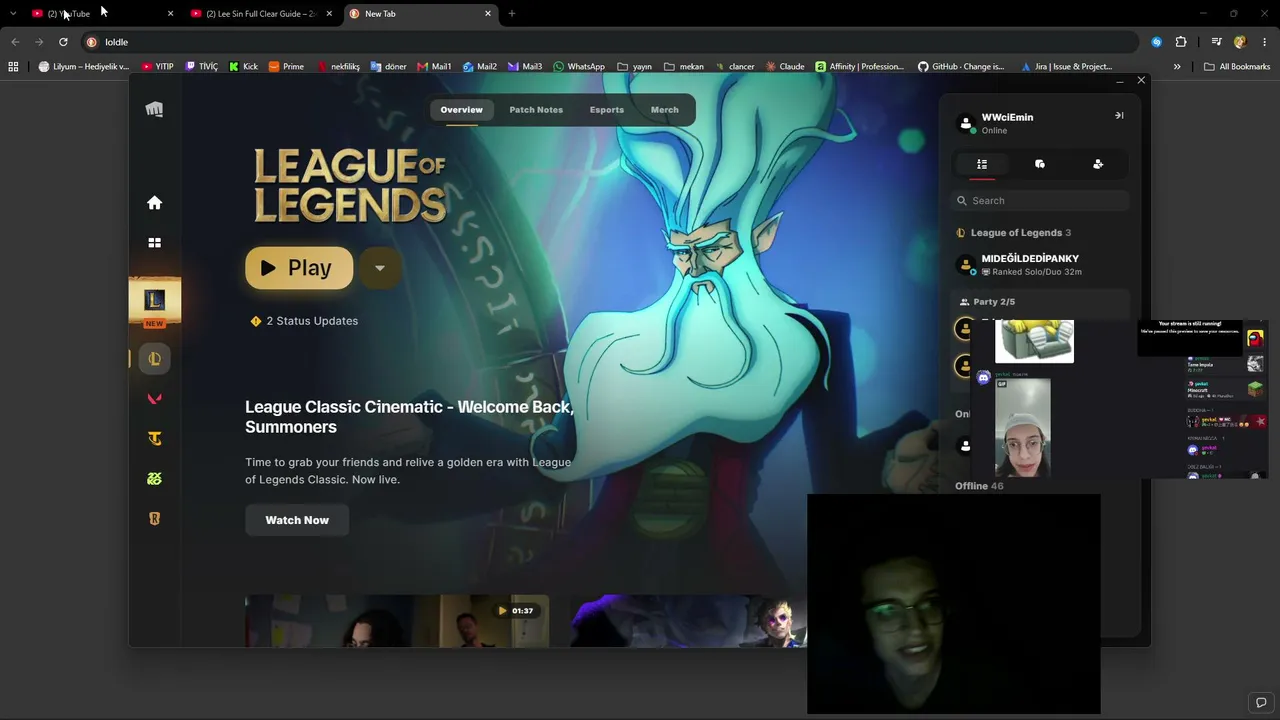Open the All Bookmarks folder
This screenshot has height=720, width=1280.
pyautogui.click(x=1237, y=67)
